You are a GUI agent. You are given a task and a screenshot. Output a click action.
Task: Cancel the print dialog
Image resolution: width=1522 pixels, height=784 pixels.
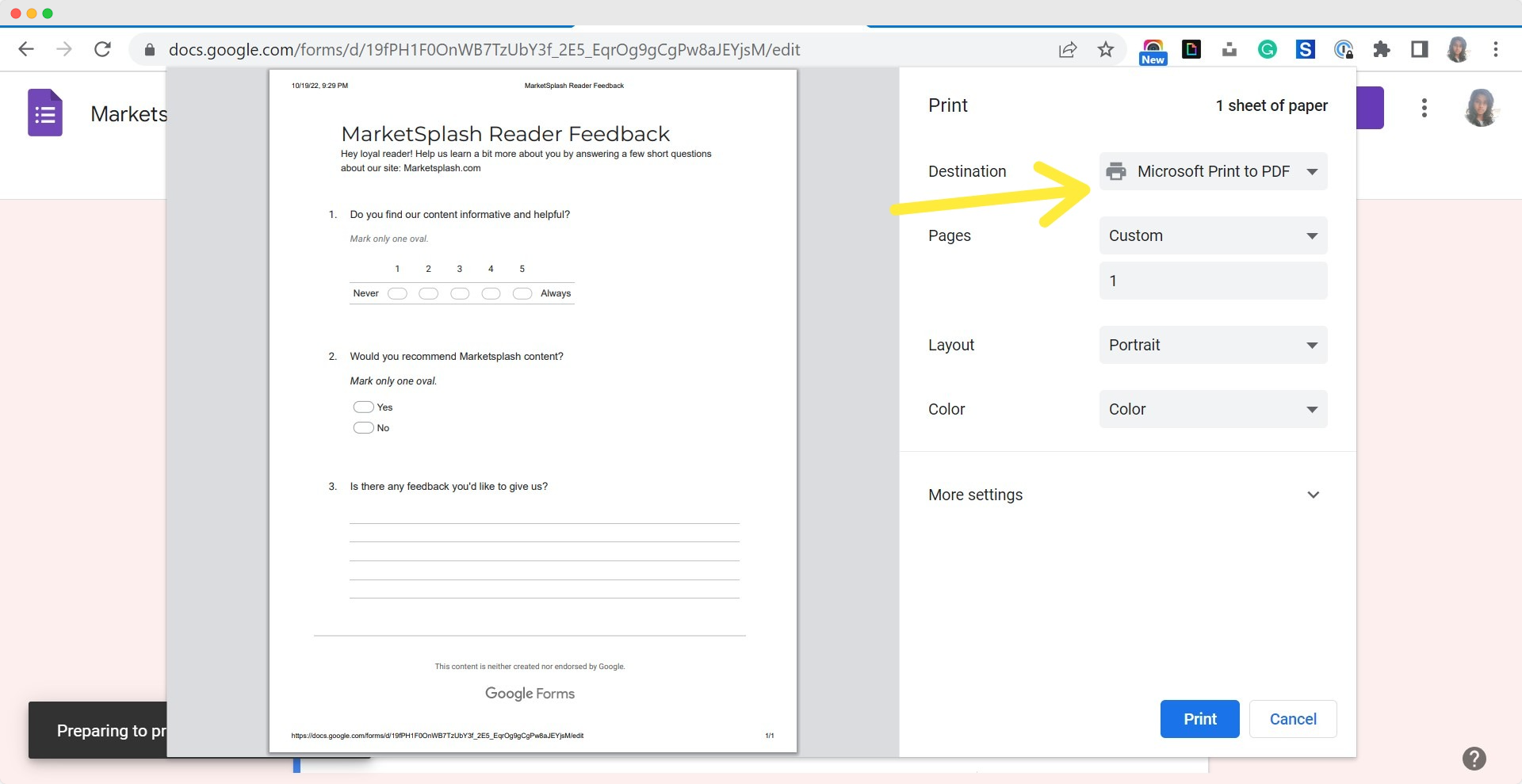tap(1293, 719)
